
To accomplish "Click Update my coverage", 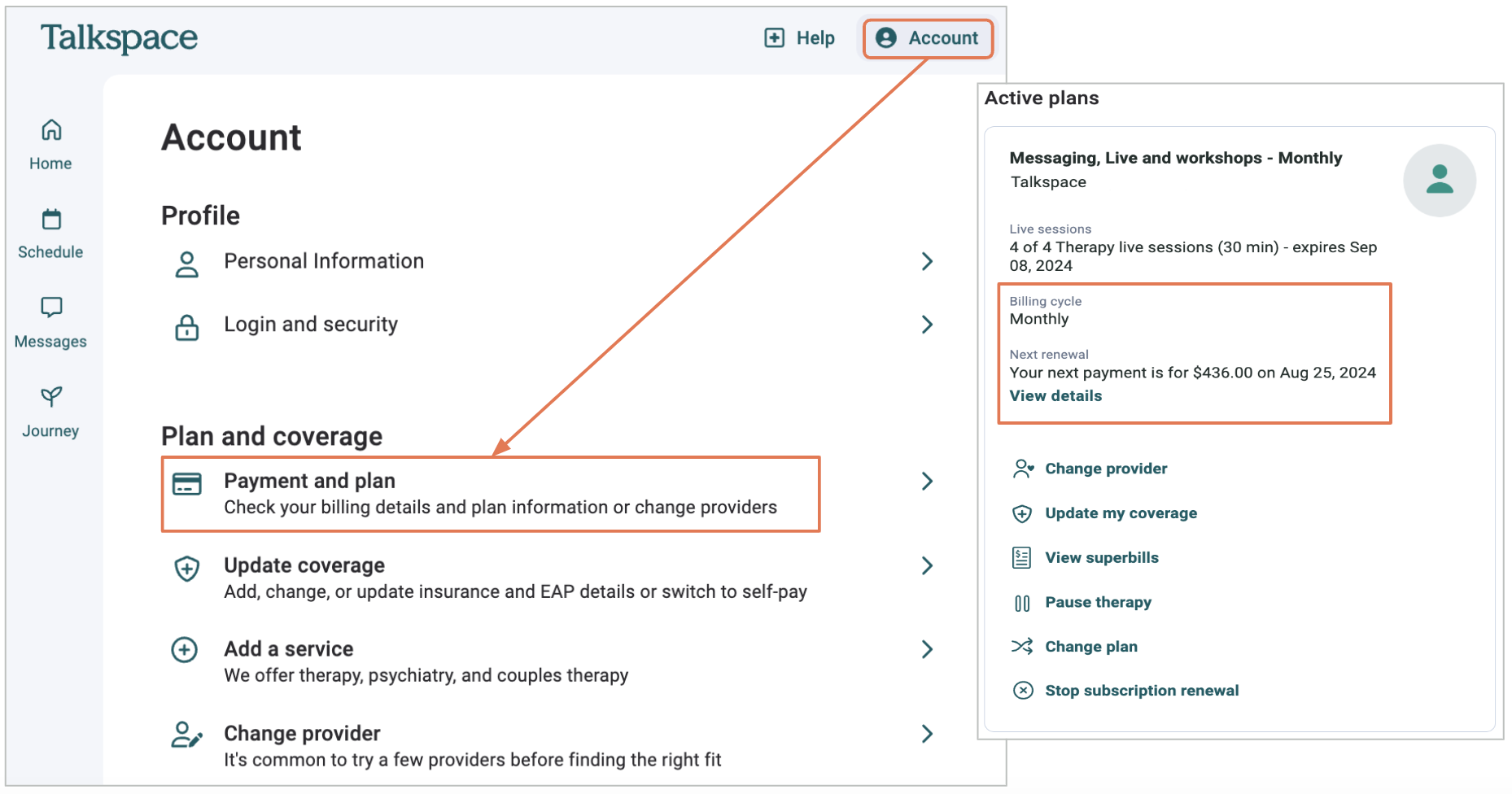I will (1121, 513).
